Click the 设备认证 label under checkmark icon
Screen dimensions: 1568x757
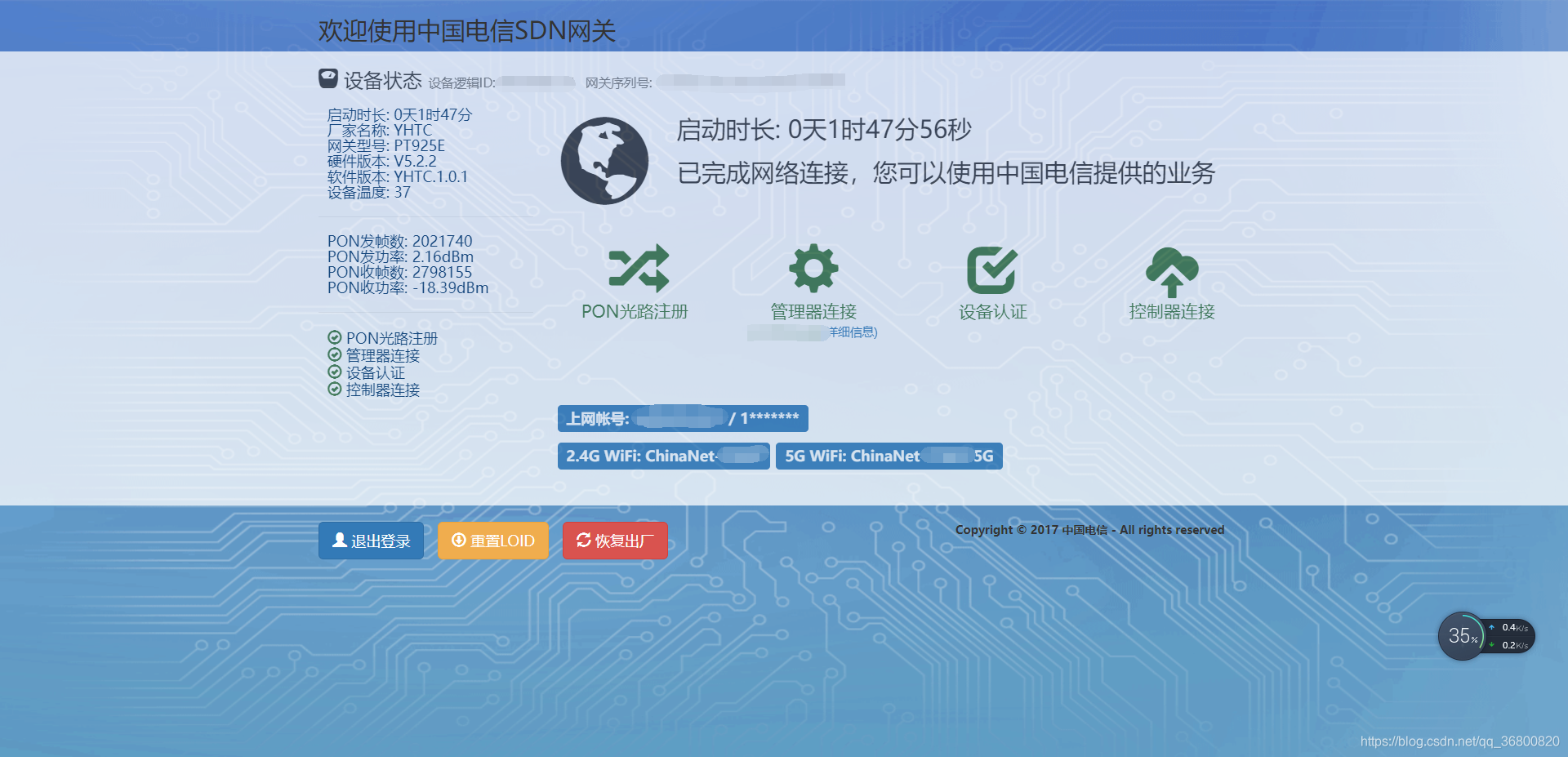pos(993,311)
